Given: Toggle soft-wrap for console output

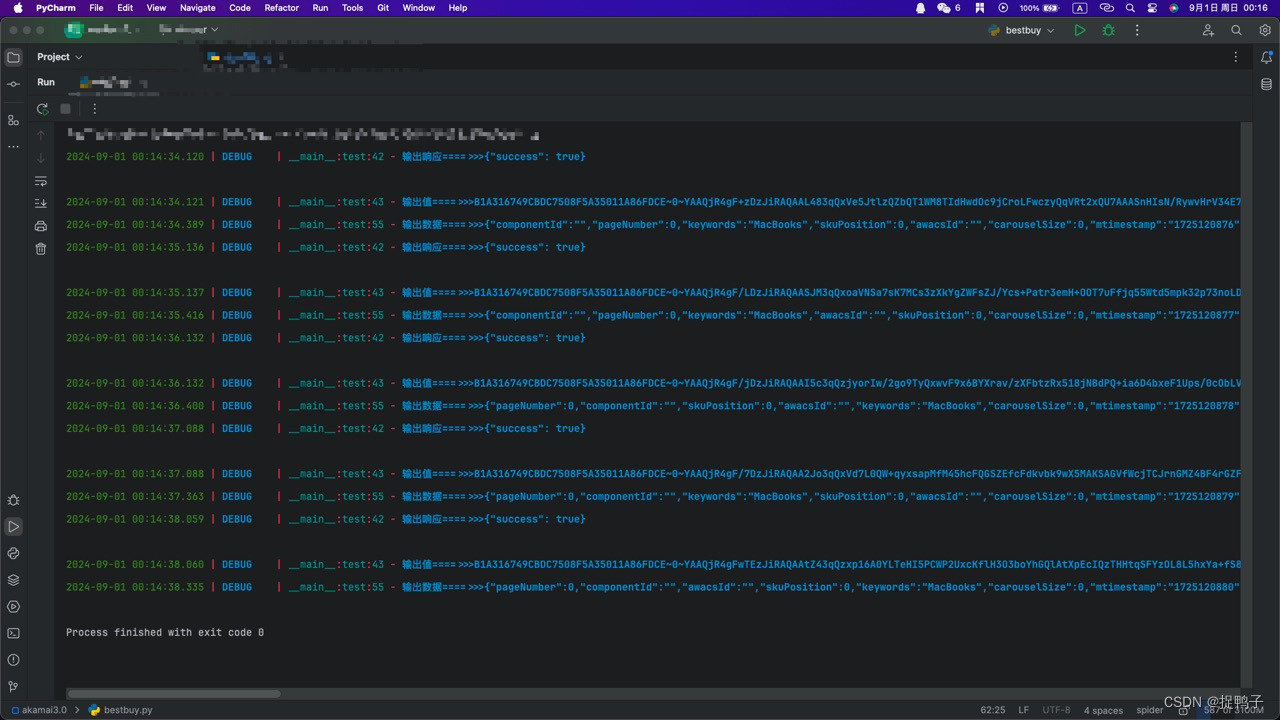Looking at the screenshot, I should [41, 182].
